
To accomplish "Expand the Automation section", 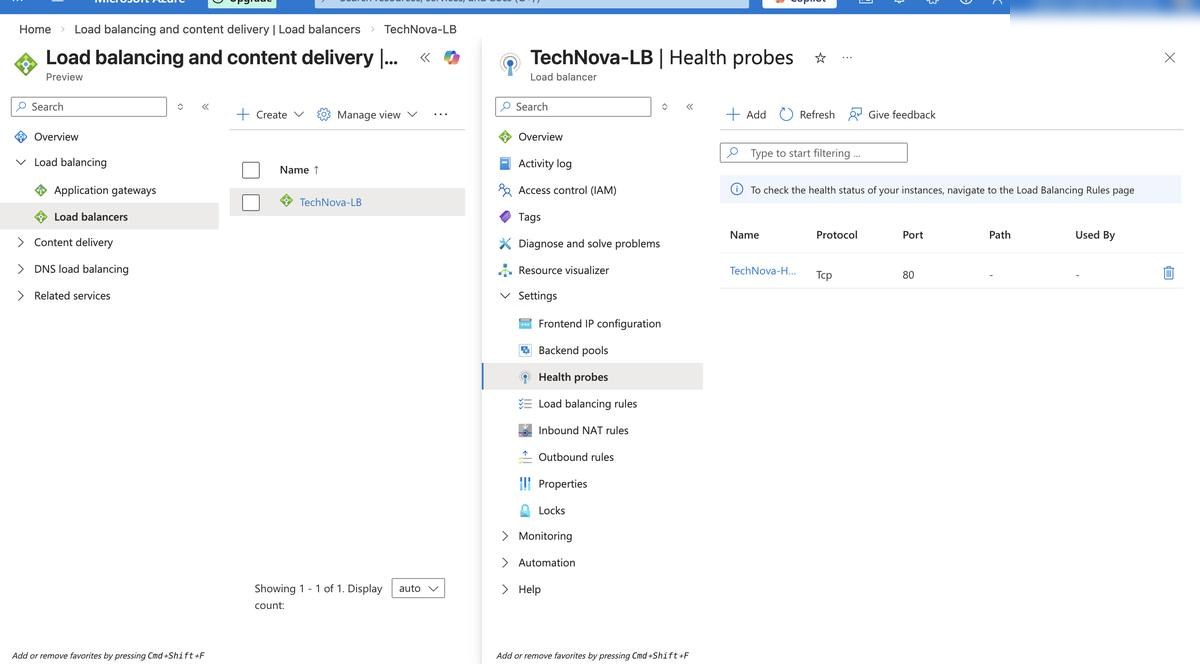I will click(x=505, y=563).
